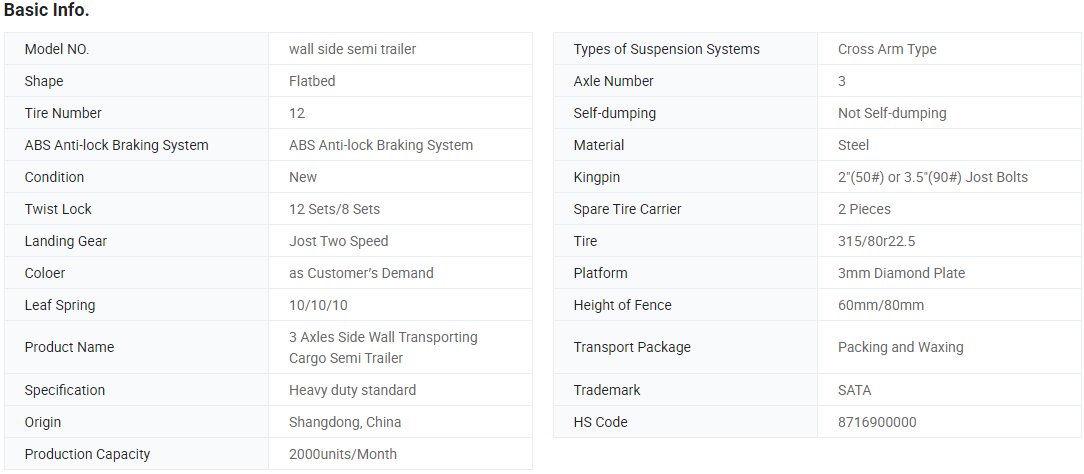The image size is (1084, 474).
Task: Click the 3 Axles Side Wall product name
Action: click(x=383, y=348)
